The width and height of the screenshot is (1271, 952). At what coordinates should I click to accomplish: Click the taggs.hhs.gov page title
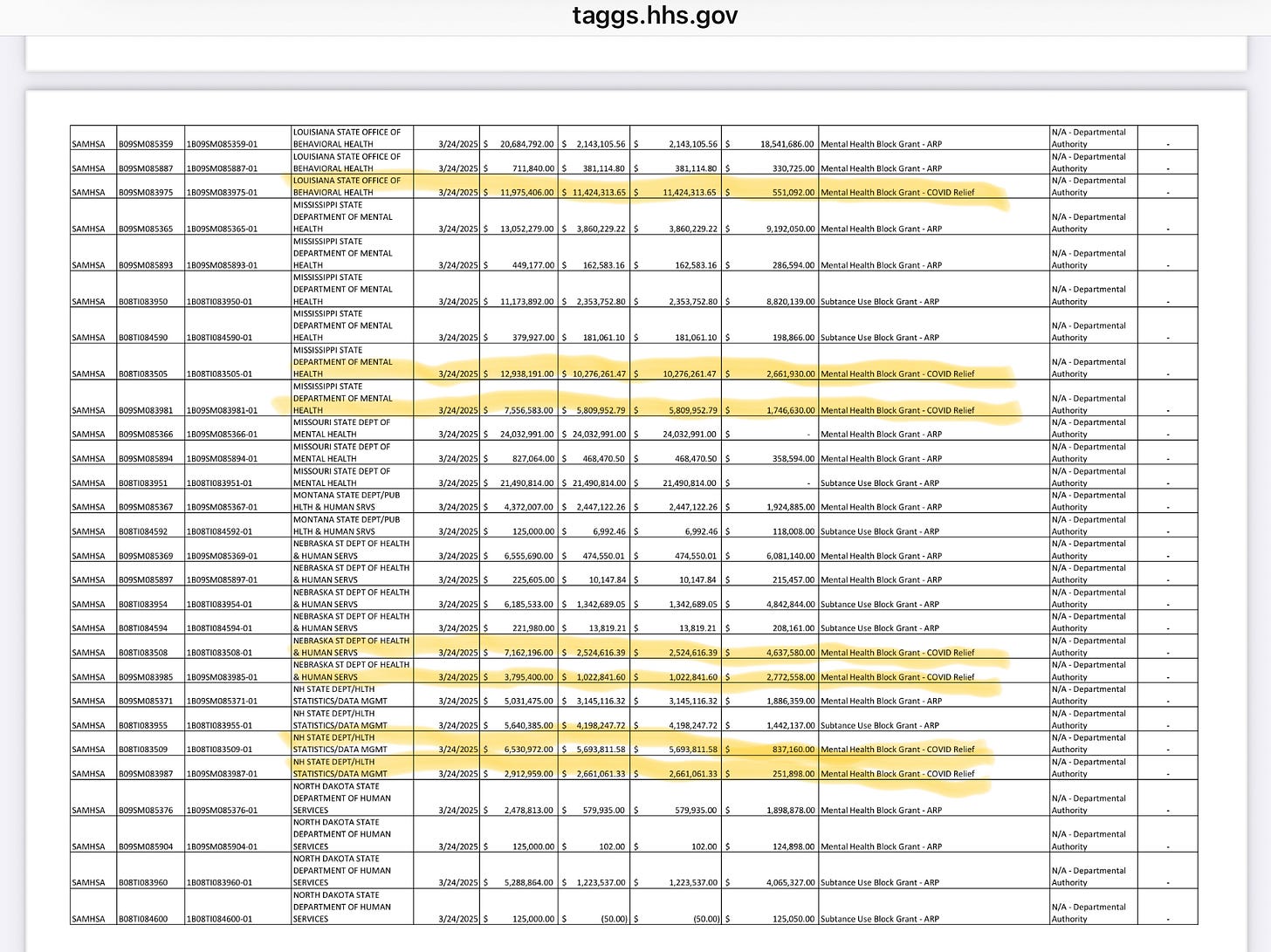[x=655, y=15]
